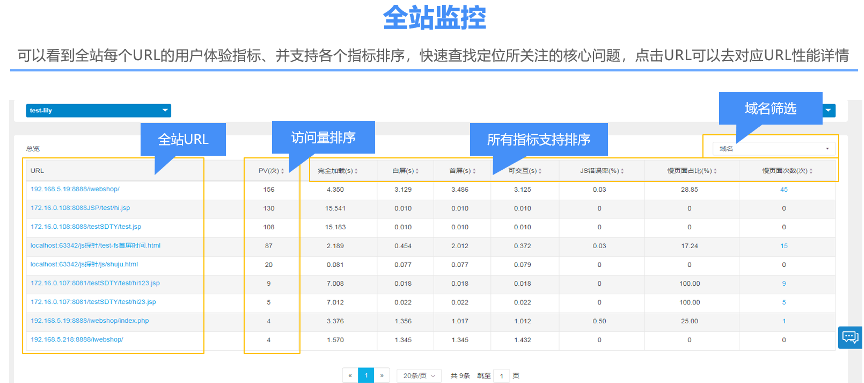
Task: Click full load value 4.350
Action: [336, 189]
